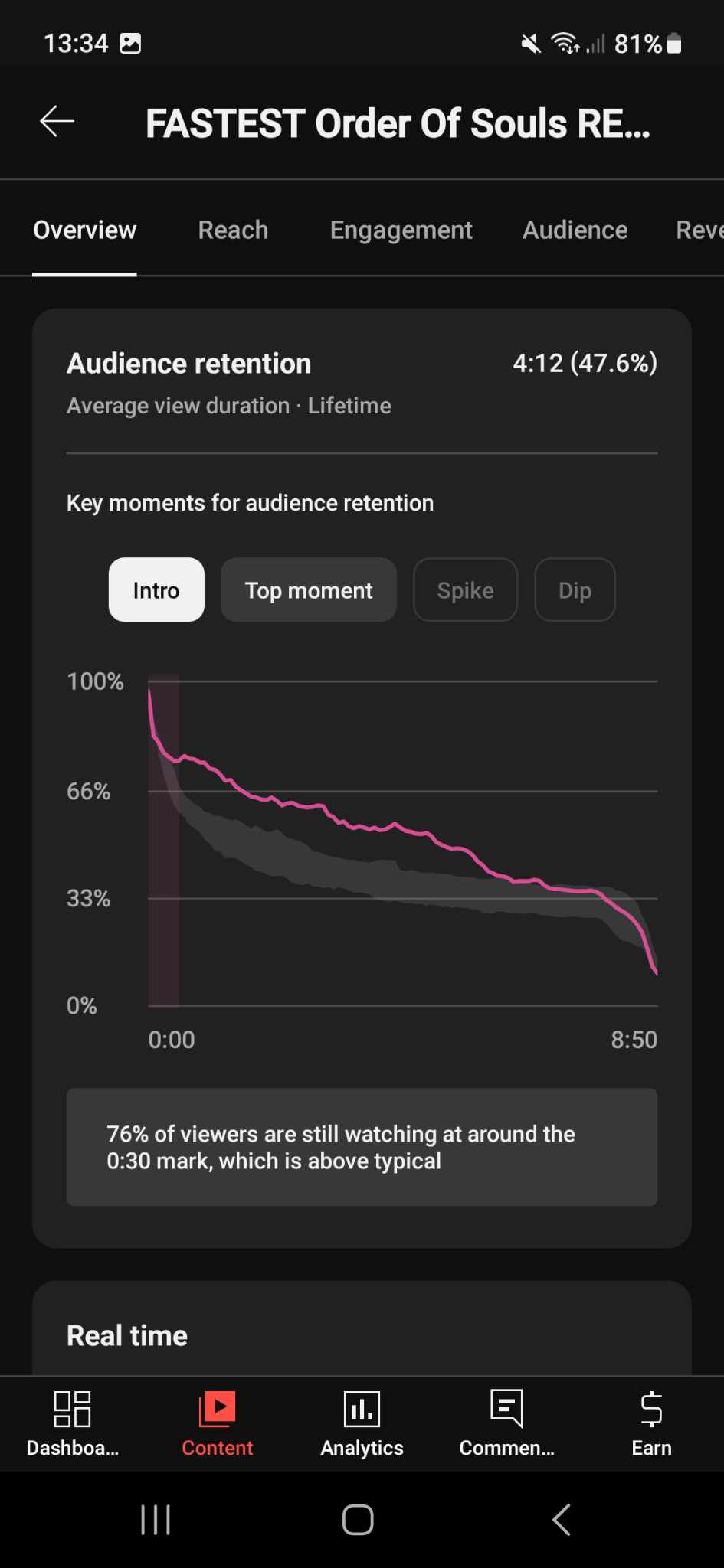Open the Real time card
Image resolution: width=724 pixels, height=1568 pixels.
pyautogui.click(x=127, y=1335)
